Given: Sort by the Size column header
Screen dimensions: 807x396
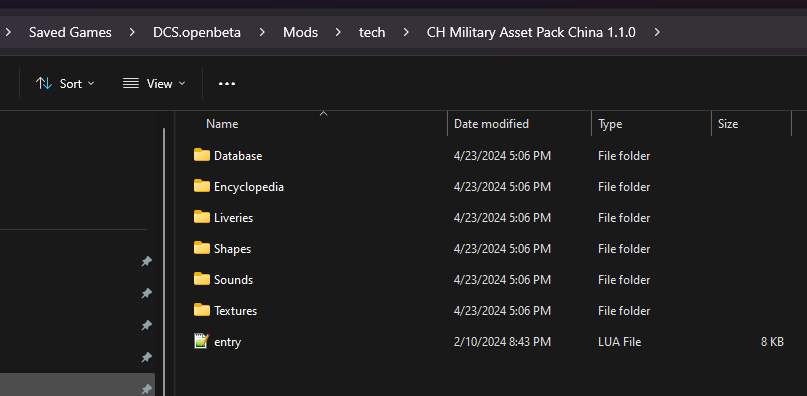Looking at the screenshot, I should click(x=728, y=124).
